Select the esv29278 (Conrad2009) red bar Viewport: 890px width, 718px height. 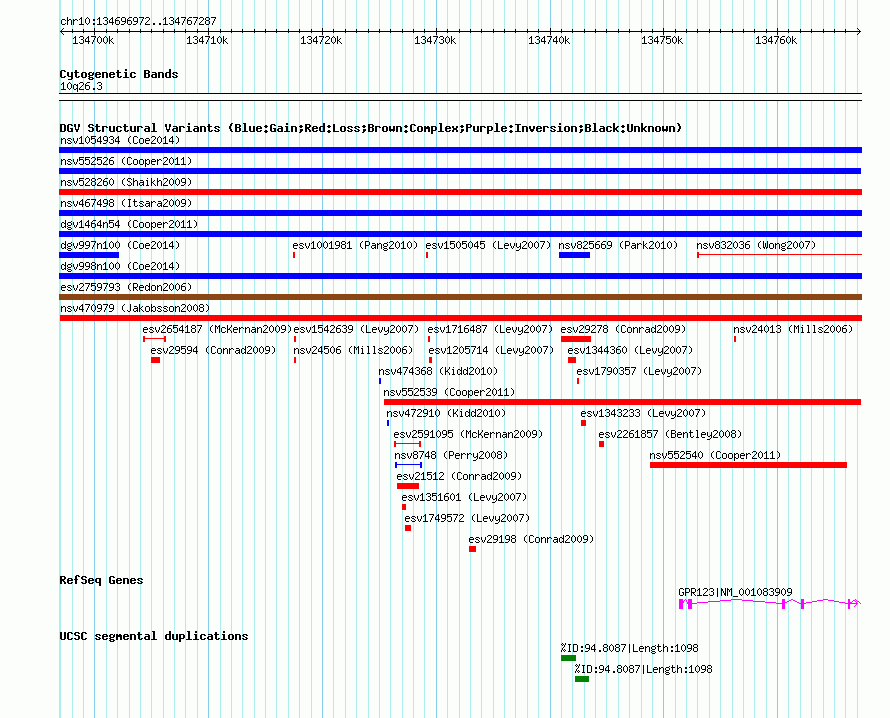click(x=576, y=339)
